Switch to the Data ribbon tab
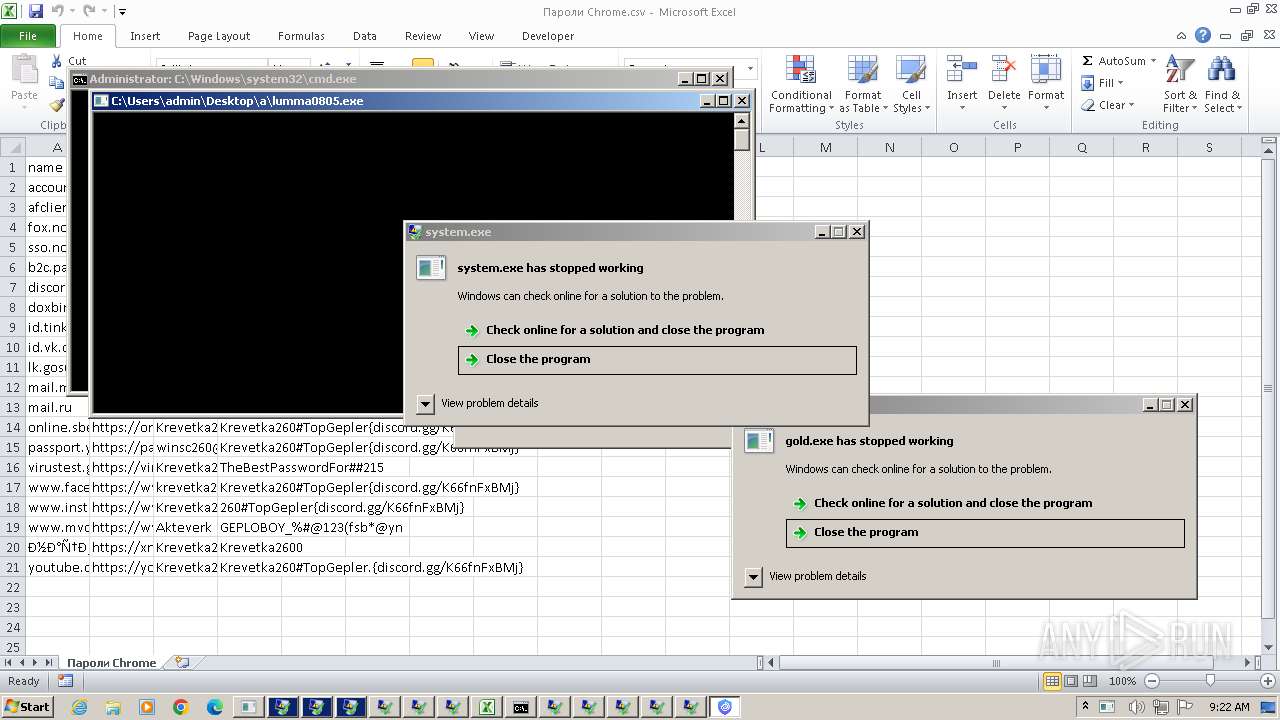Screen dimensions: 1280x720 (x=365, y=36)
